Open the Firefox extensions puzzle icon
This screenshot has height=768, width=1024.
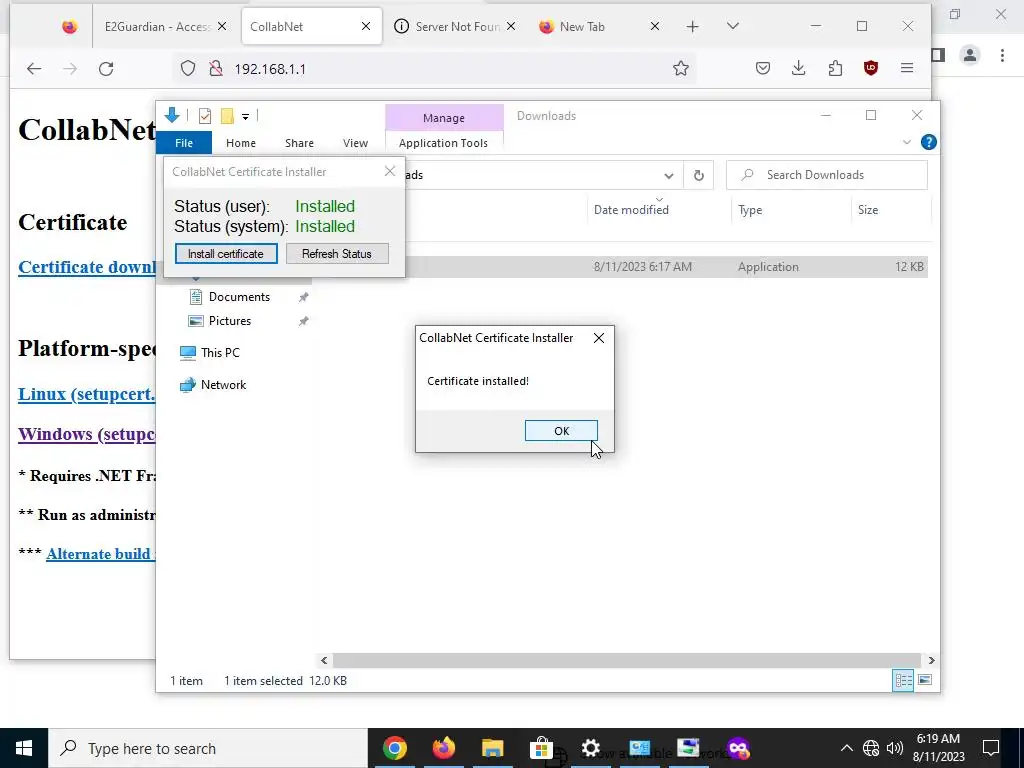pyautogui.click(x=835, y=68)
